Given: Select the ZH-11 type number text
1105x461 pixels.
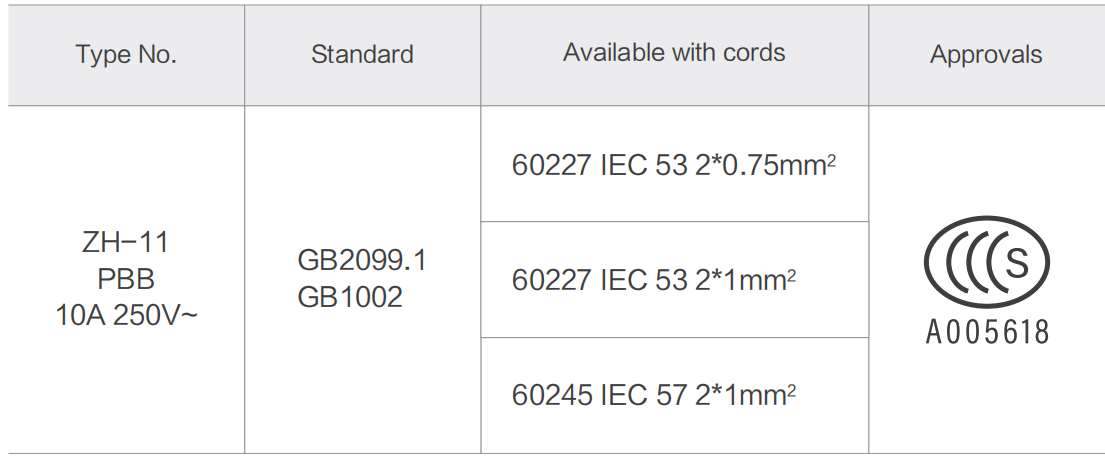Looking at the screenshot, I should [125, 243].
